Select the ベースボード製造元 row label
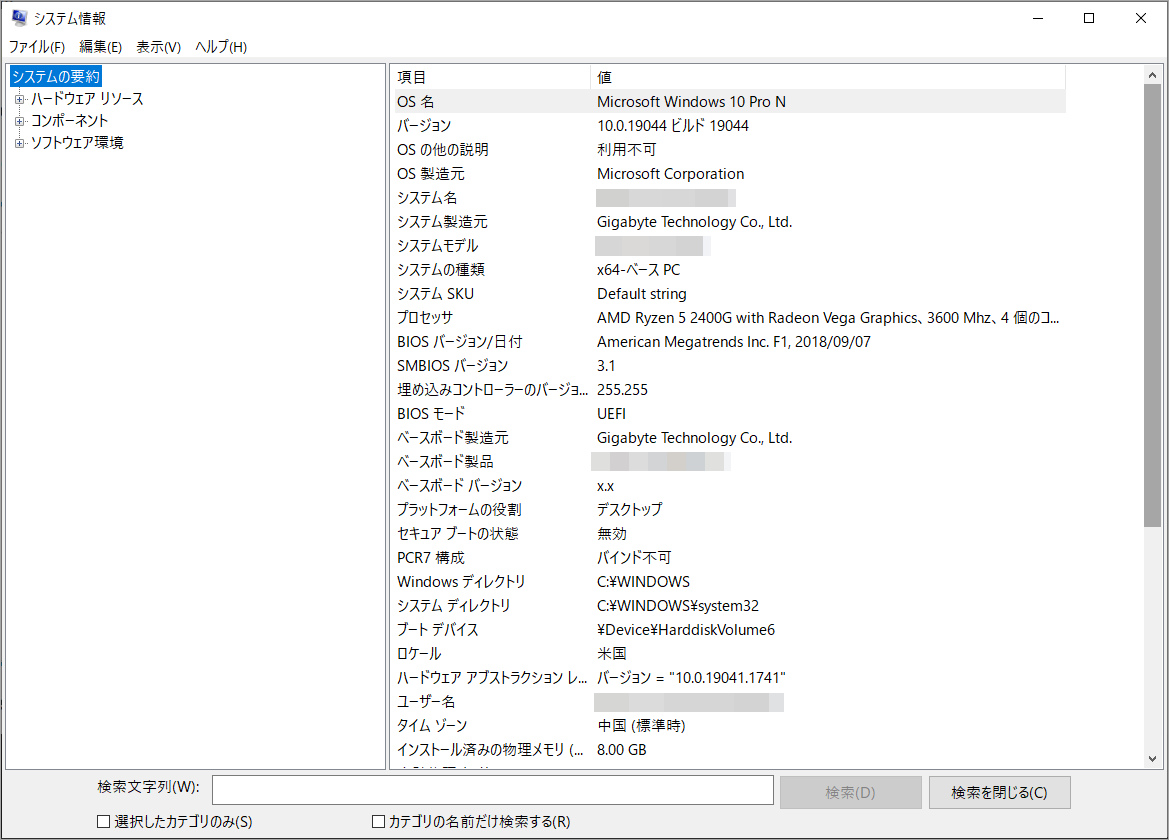 point(453,438)
